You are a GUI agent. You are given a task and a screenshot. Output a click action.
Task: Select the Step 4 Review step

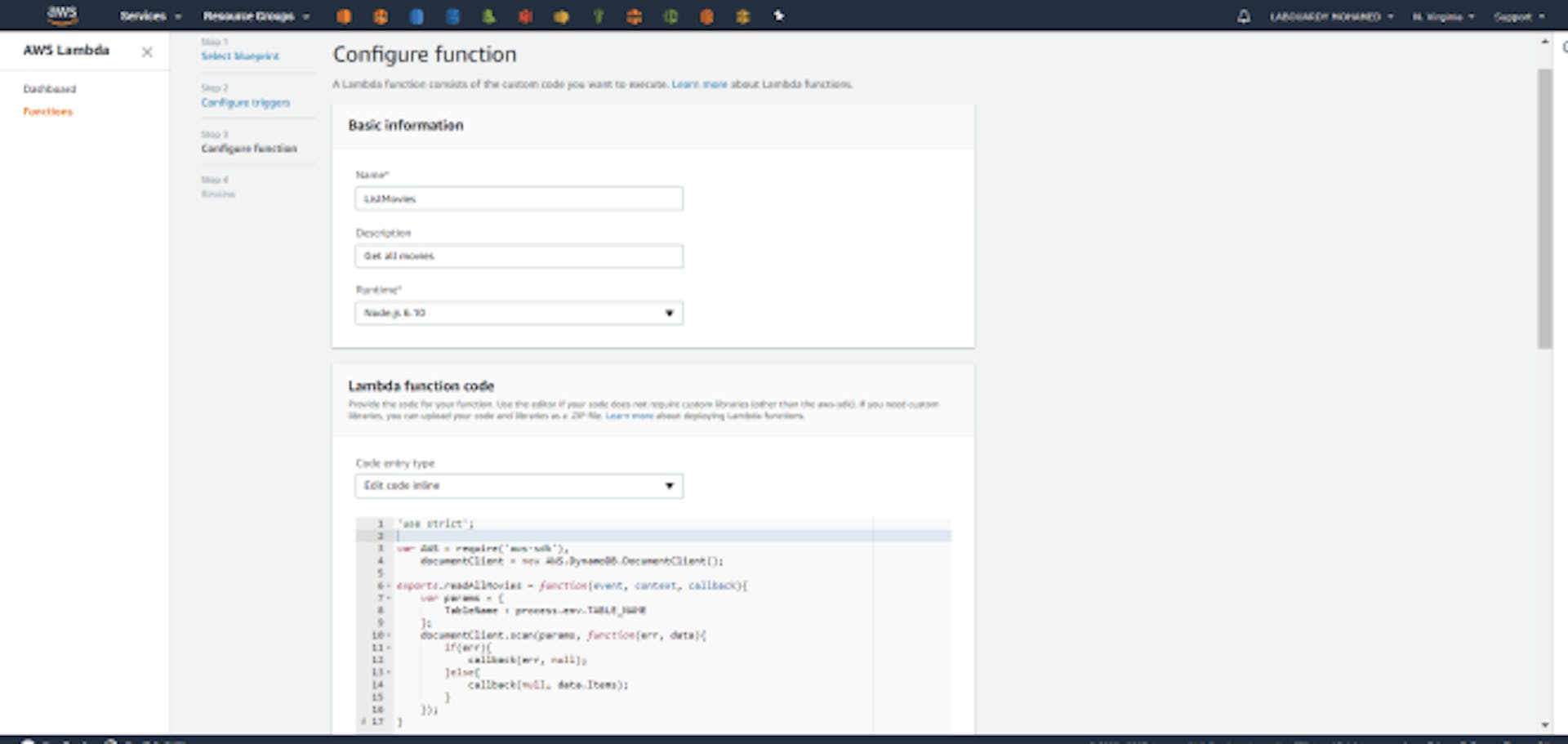point(217,194)
